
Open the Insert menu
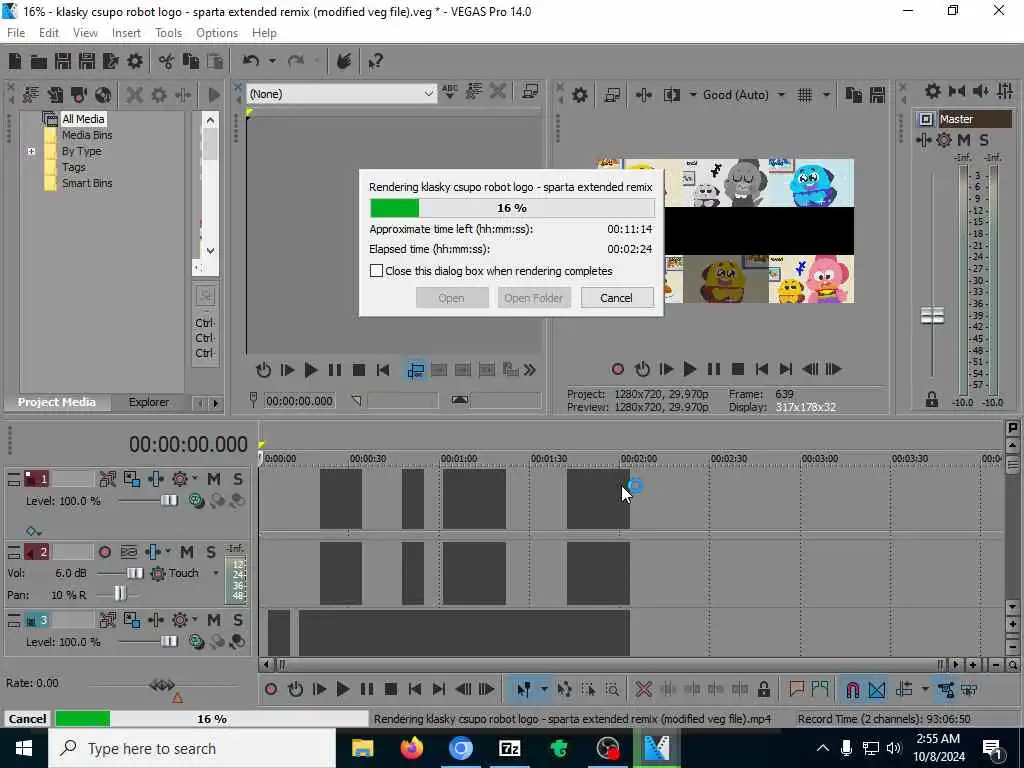[126, 33]
